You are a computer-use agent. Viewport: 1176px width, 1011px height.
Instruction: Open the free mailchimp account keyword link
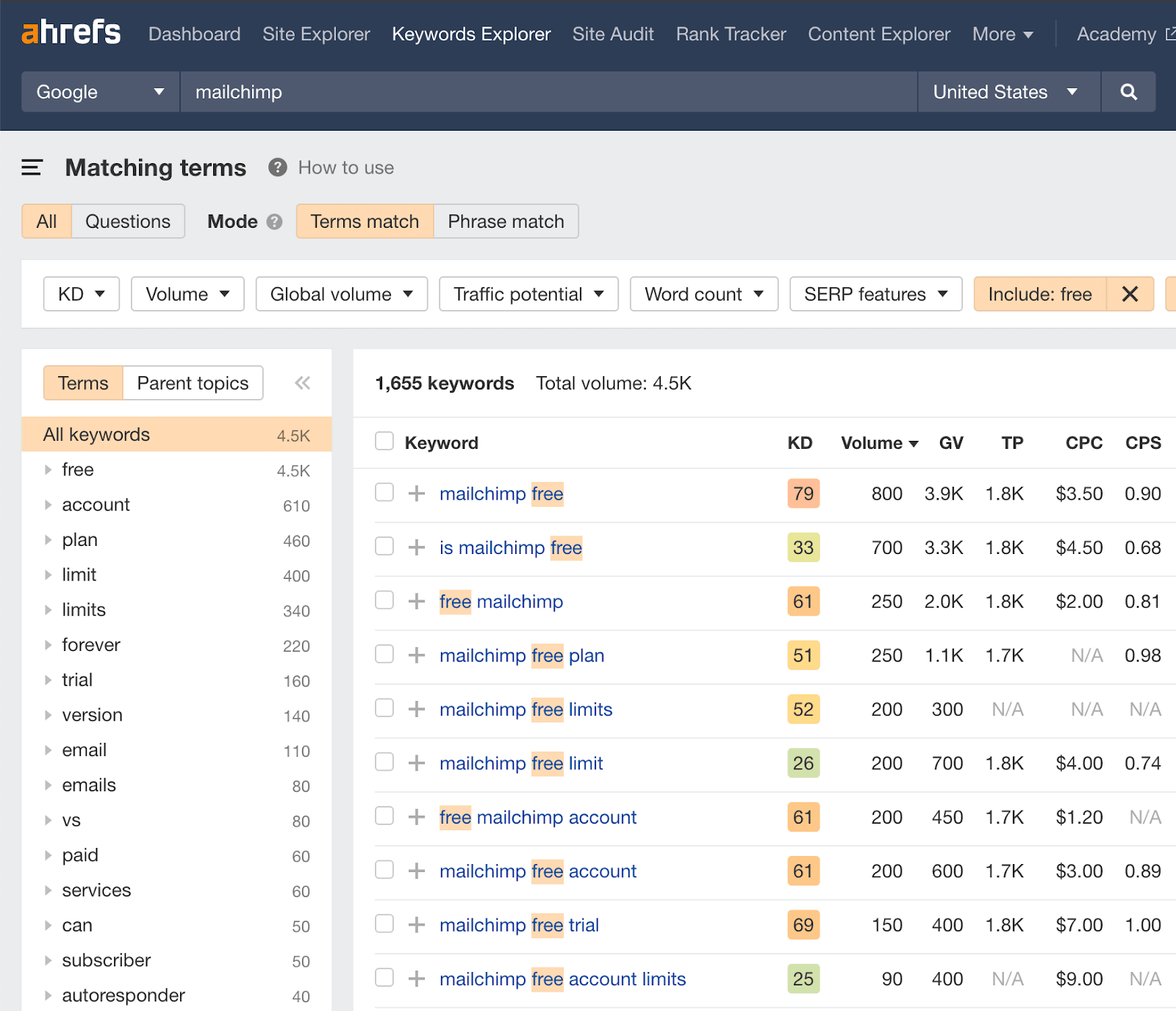click(538, 817)
